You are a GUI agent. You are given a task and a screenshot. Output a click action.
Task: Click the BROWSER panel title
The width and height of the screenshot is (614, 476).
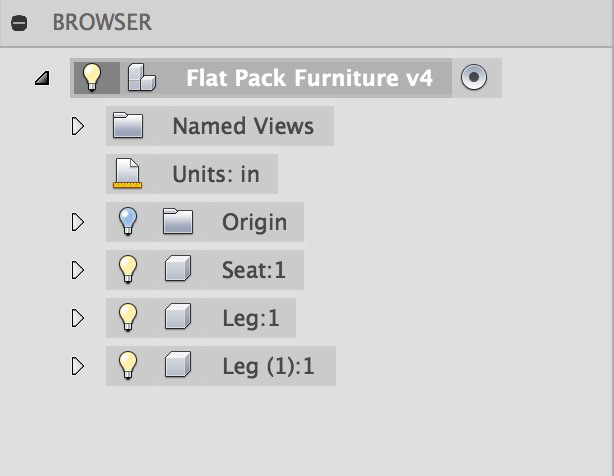coord(102,22)
